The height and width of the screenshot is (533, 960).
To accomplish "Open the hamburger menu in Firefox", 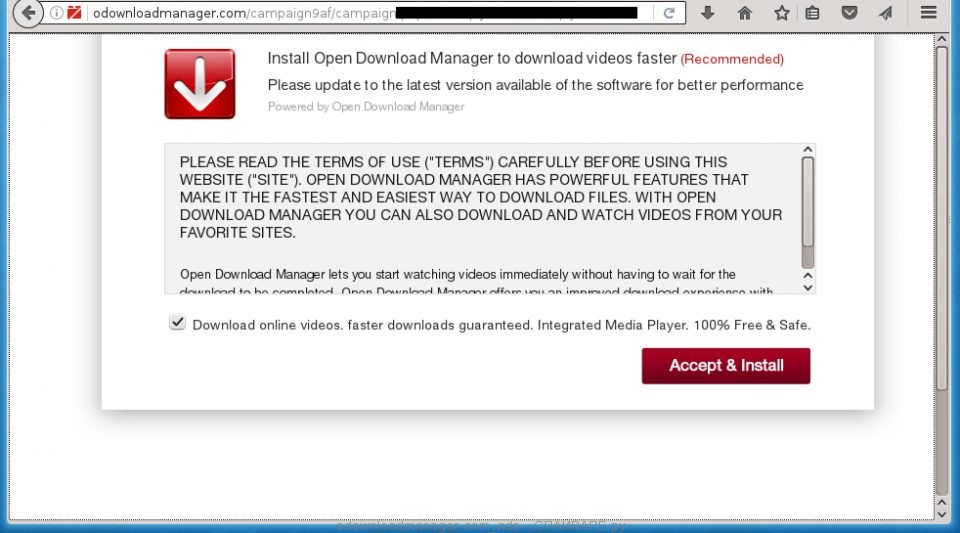I will point(928,13).
